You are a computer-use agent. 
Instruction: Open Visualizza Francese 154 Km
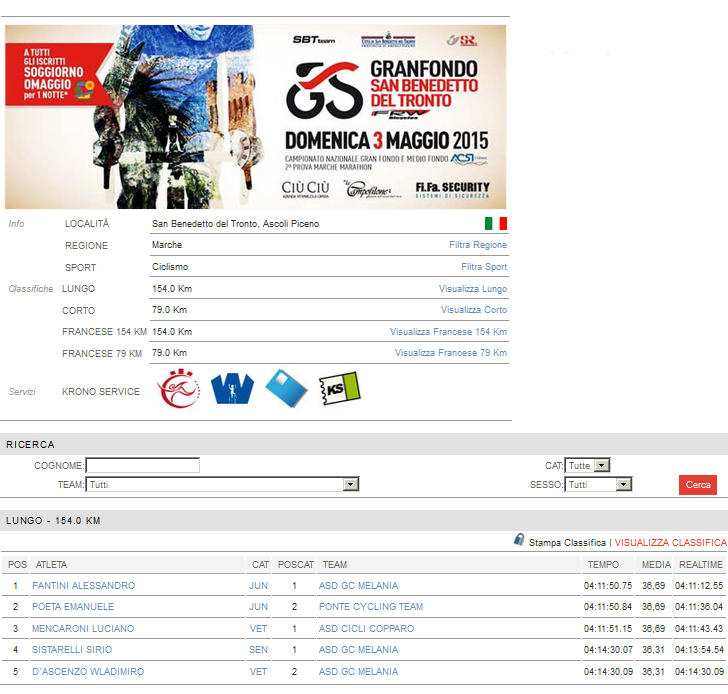pos(448,331)
